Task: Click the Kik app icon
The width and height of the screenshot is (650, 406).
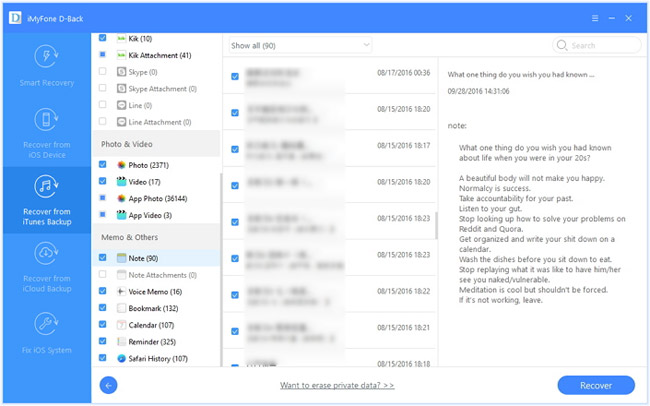Action: tap(121, 38)
